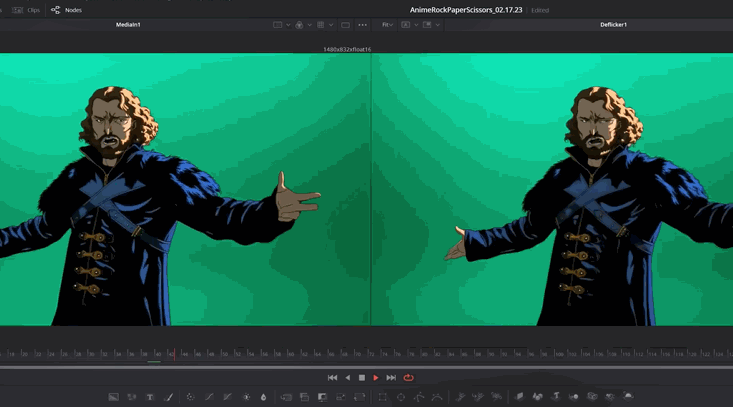Expand the A/B buffer options arrow
The width and height of the screenshot is (733, 407).
pyautogui.click(x=416, y=25)
